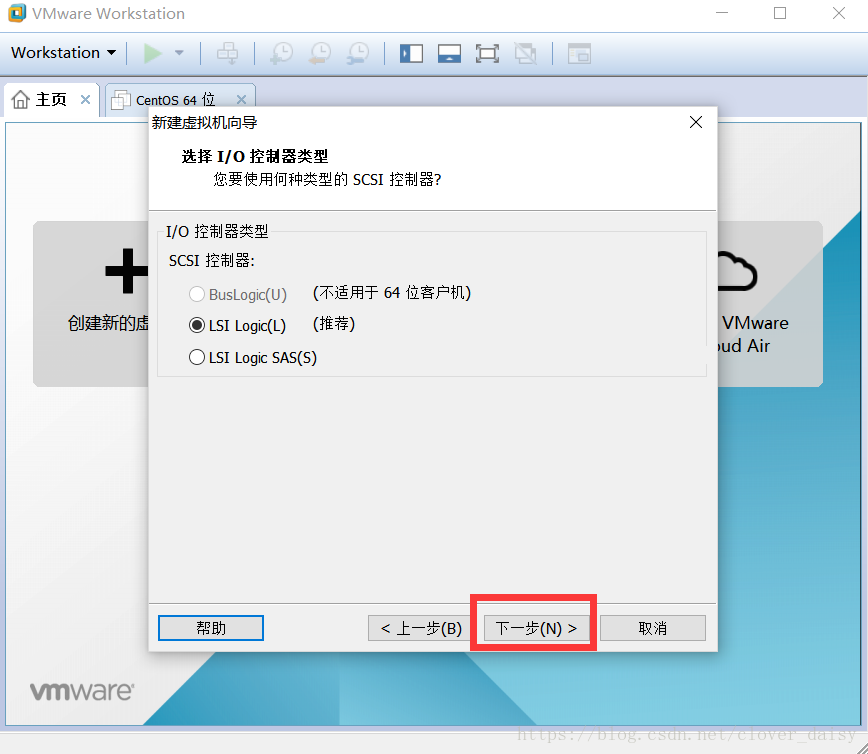
Task: Click the 取消 cancel button
Action: [x=653, y=628]
